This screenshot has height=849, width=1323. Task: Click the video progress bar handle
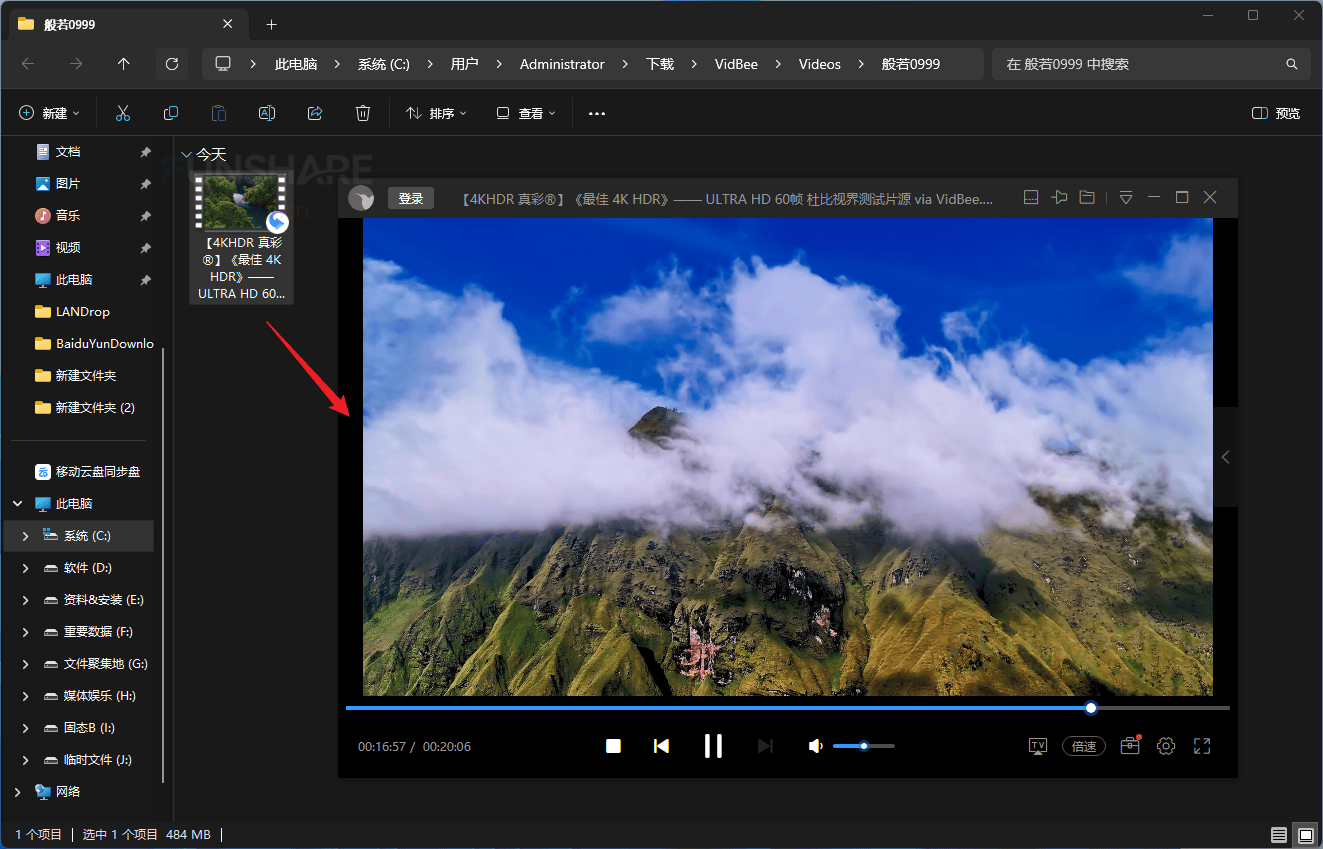[1091, 708]
